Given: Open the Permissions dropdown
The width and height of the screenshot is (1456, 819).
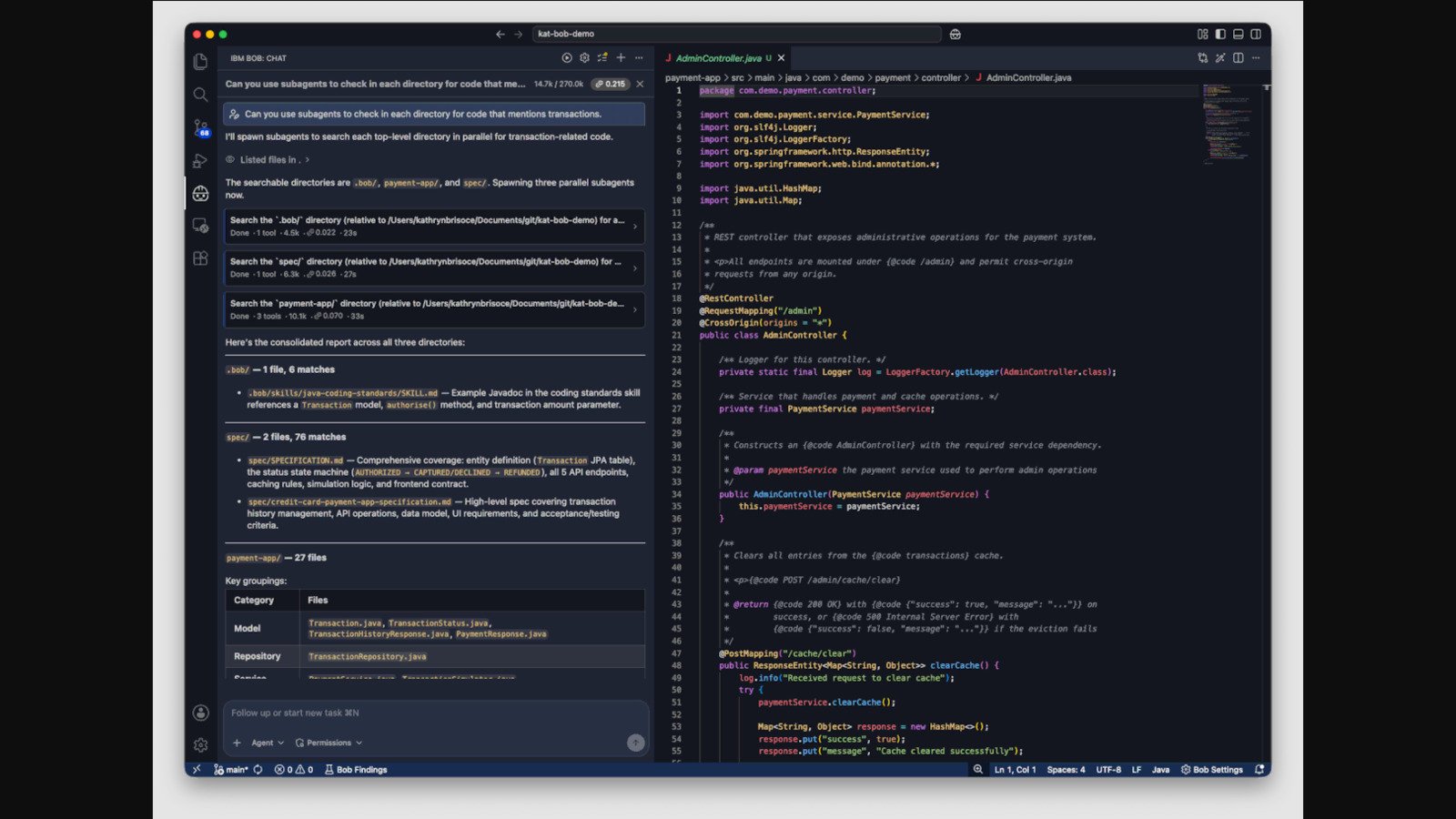Looking at the screenshot, I should coord(329,743).
